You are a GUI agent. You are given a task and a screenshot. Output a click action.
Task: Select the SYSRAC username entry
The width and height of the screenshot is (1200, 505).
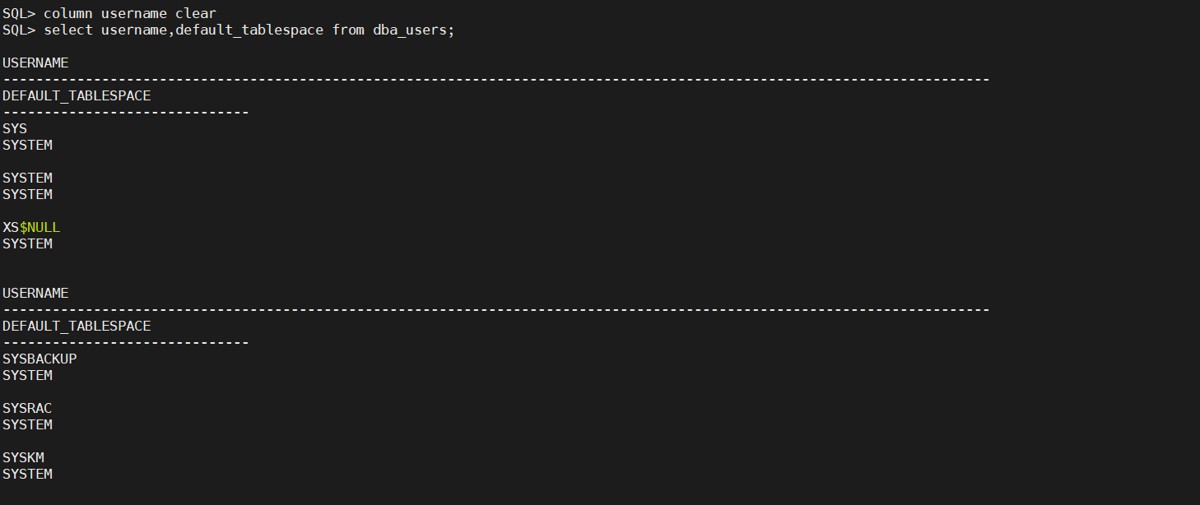tap(27, 408)
